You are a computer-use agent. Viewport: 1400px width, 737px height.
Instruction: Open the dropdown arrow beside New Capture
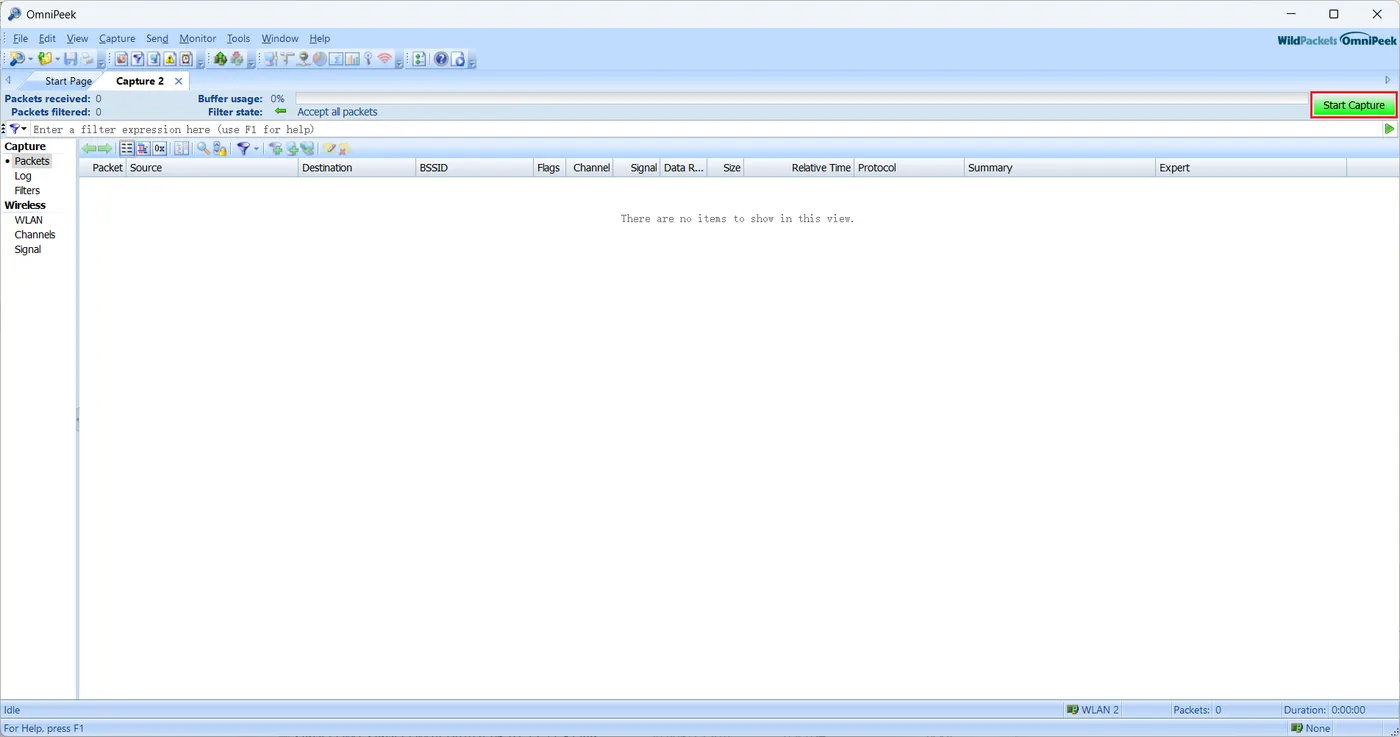[31, 59]
